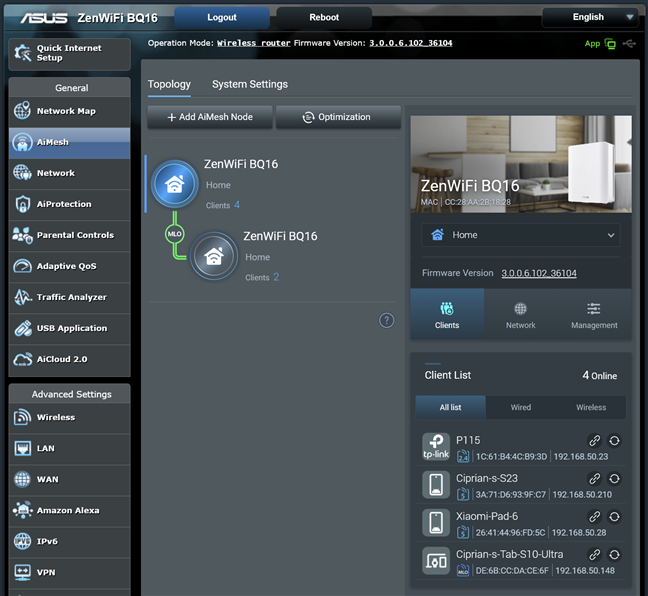Switch to the System Settings tab
This screenshot has width=648, height=596.
coord(250,85)
